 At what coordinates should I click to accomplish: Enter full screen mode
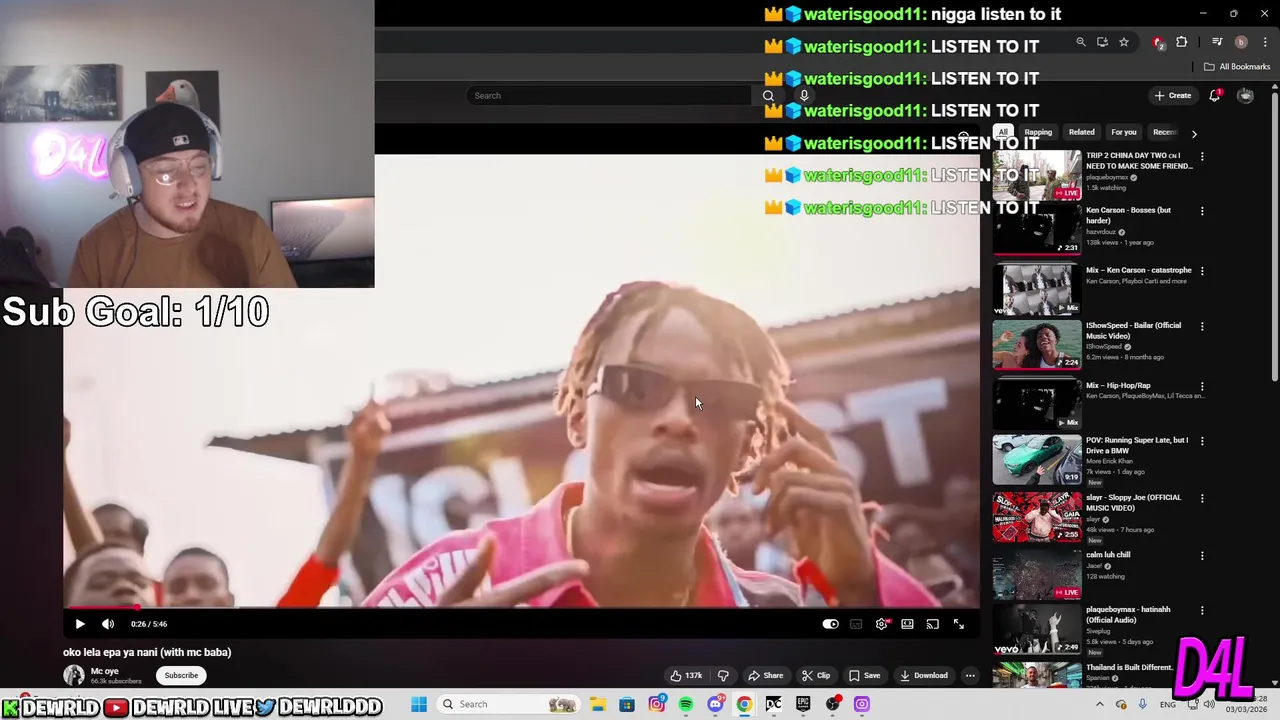(x=958, y=624)
